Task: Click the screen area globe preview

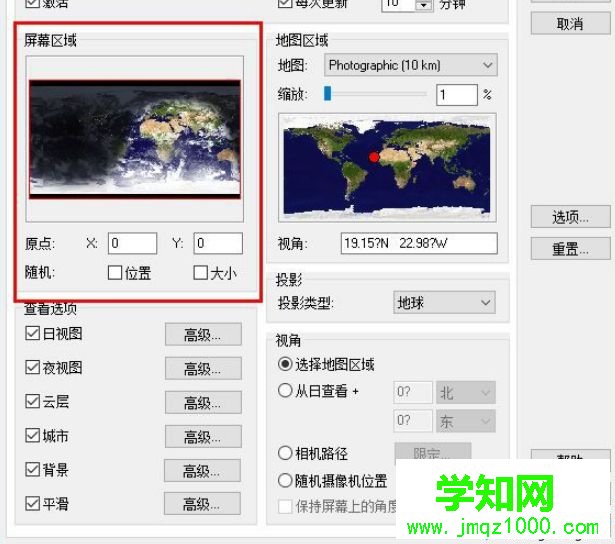Action: pyautogui.click(x=135, y=139)
